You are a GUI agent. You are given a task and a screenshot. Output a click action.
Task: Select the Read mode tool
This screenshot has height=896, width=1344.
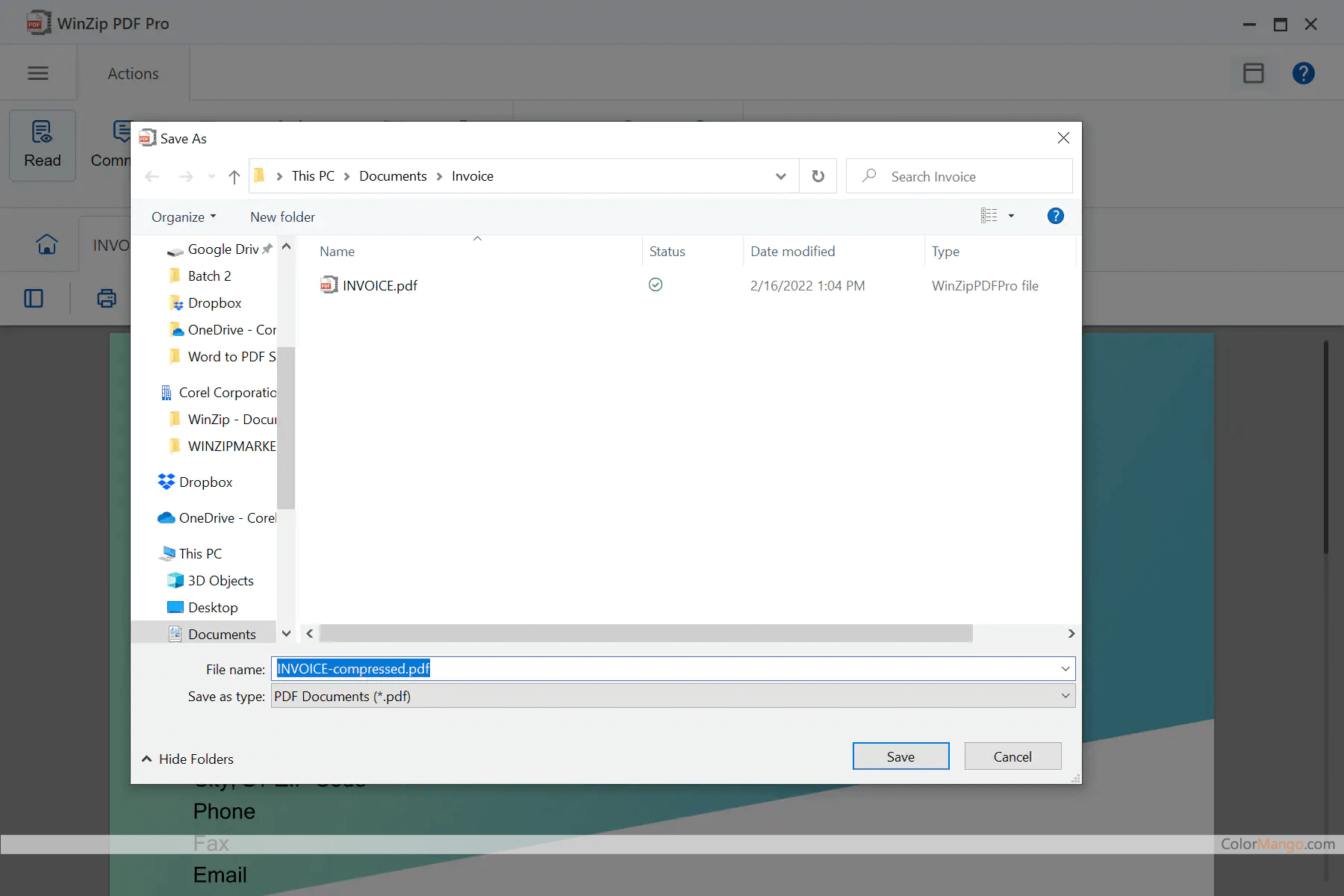(x=42, y=145)
